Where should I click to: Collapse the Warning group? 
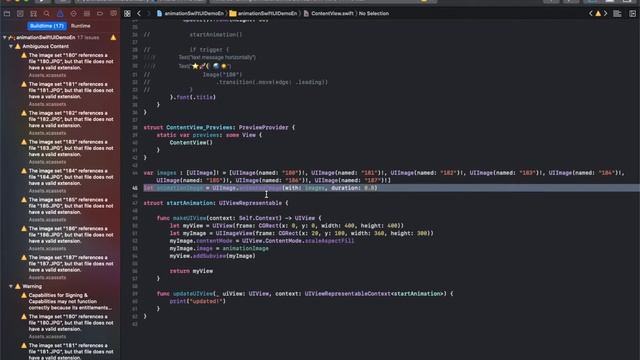point(11,287)
